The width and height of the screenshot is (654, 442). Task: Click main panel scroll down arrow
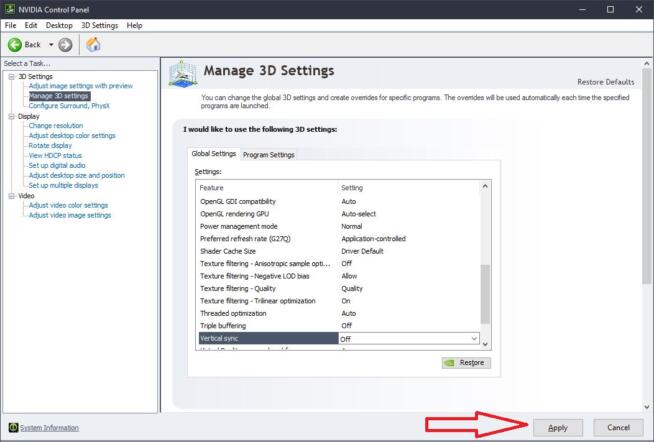pyautogui.click(x=647, y=407)
